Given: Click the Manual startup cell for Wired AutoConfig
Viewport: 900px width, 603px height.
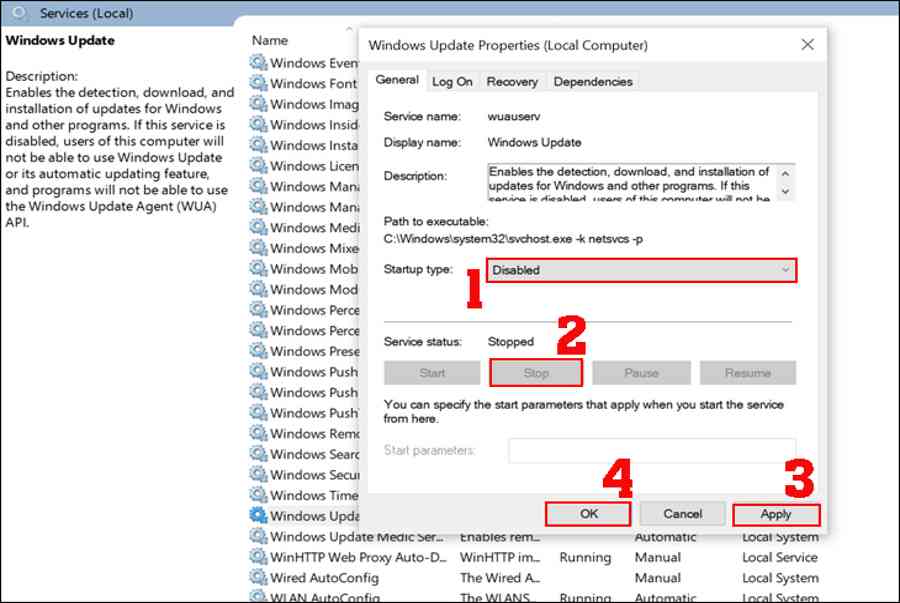Looking at the screenshot, I should [x=658, y=578].
